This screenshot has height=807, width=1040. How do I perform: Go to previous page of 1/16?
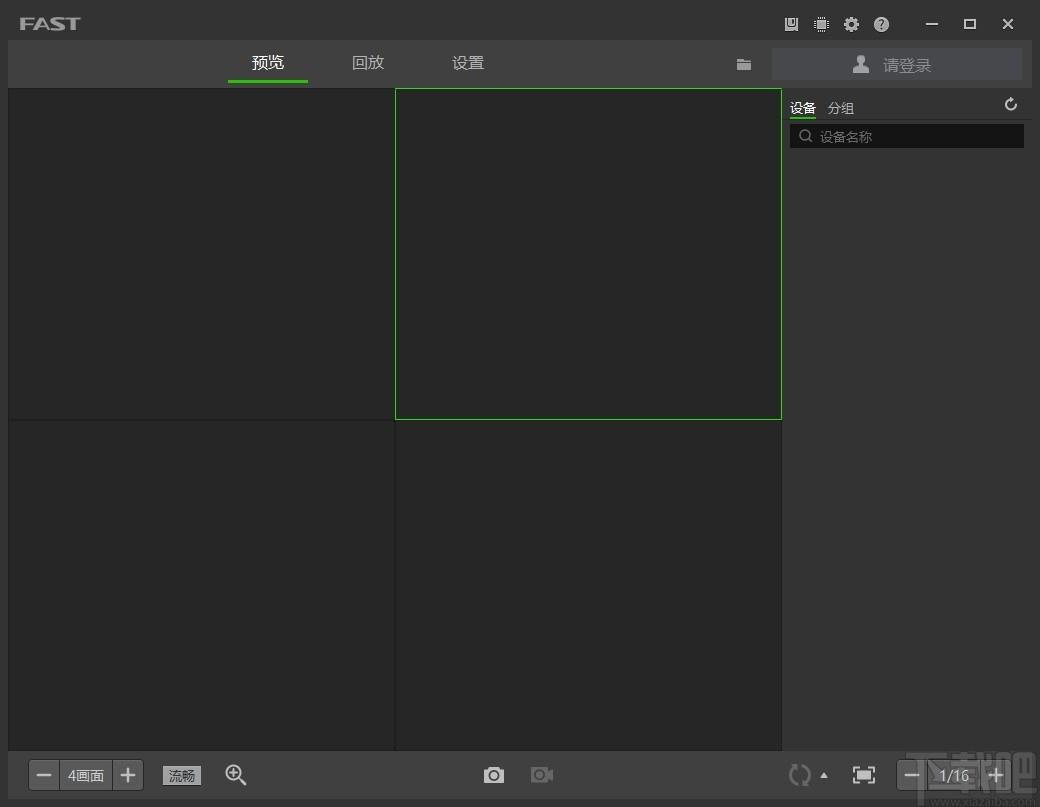coord(912,775)
